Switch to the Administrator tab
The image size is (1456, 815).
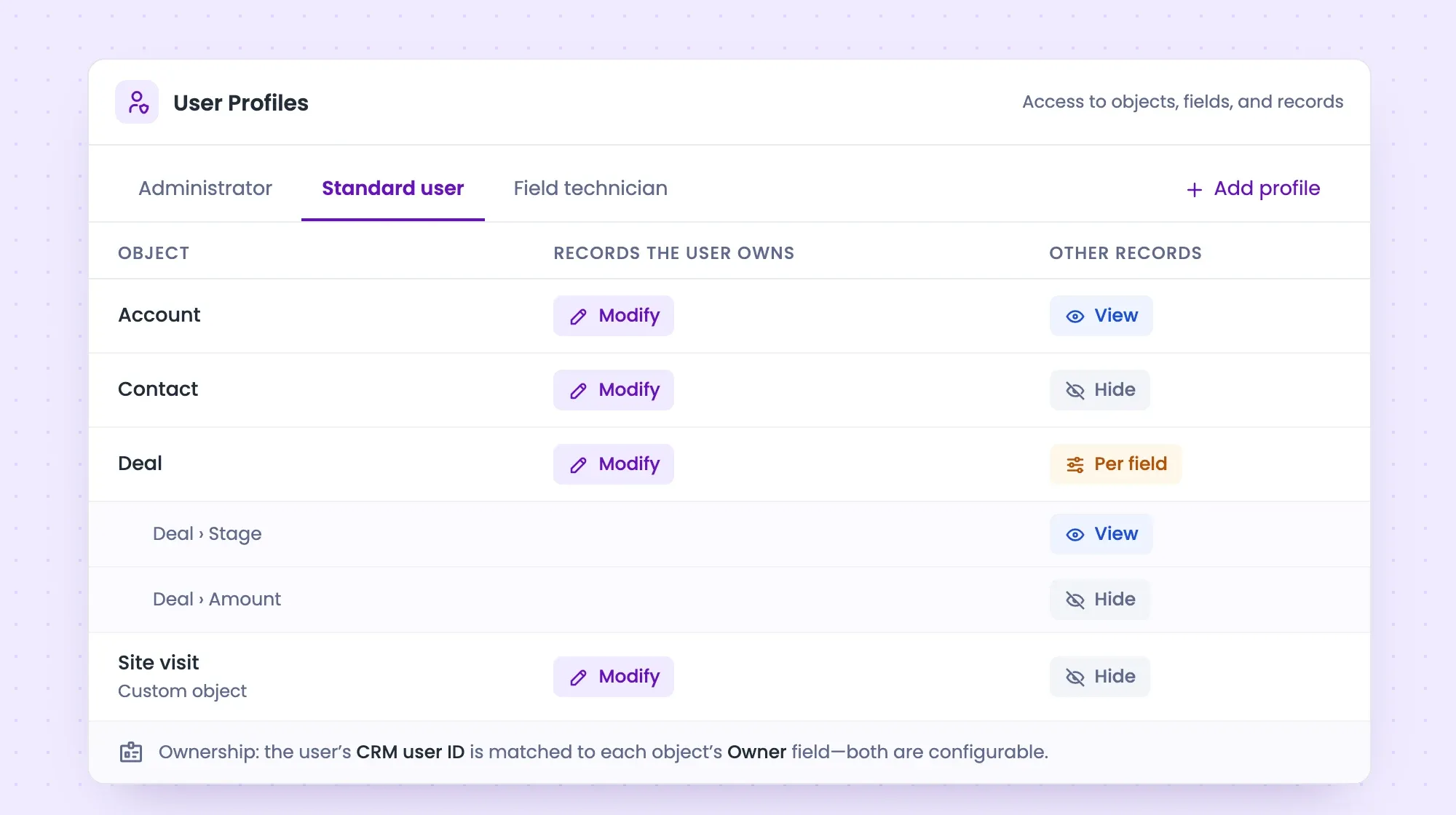point(205,188)
